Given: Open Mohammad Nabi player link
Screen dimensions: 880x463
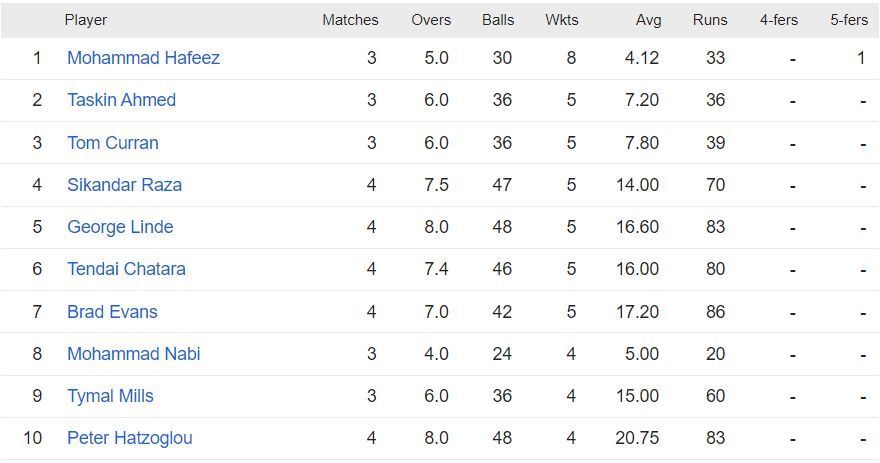Looking at the screenshot, I should point(133,354).
